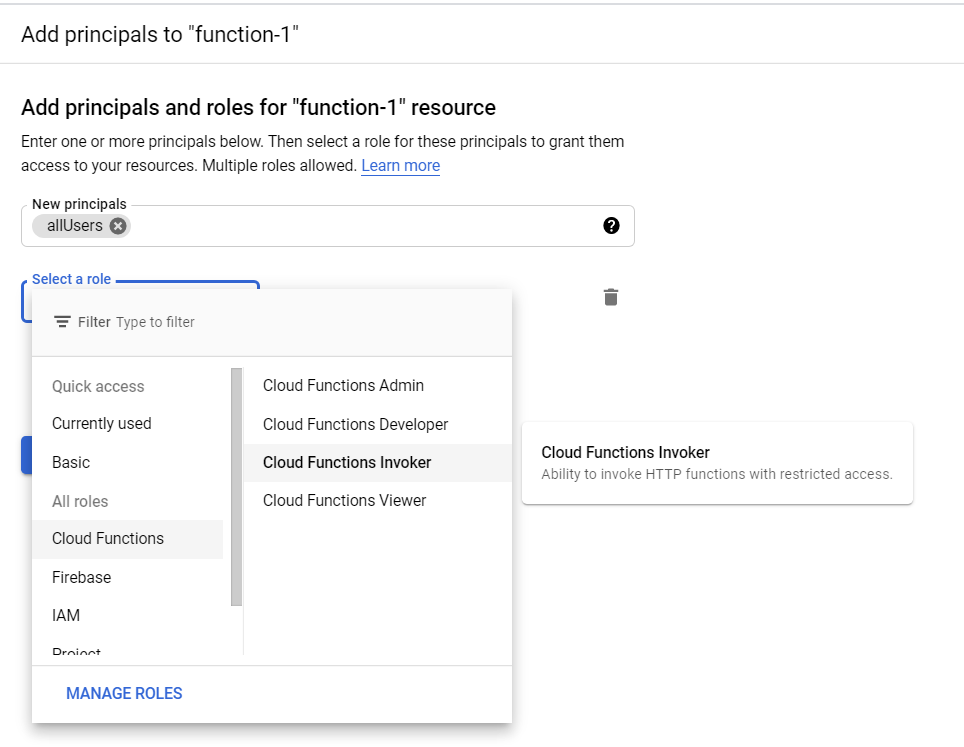Delete role row with trash icon
964x747 pixels.
pos(611,297)
